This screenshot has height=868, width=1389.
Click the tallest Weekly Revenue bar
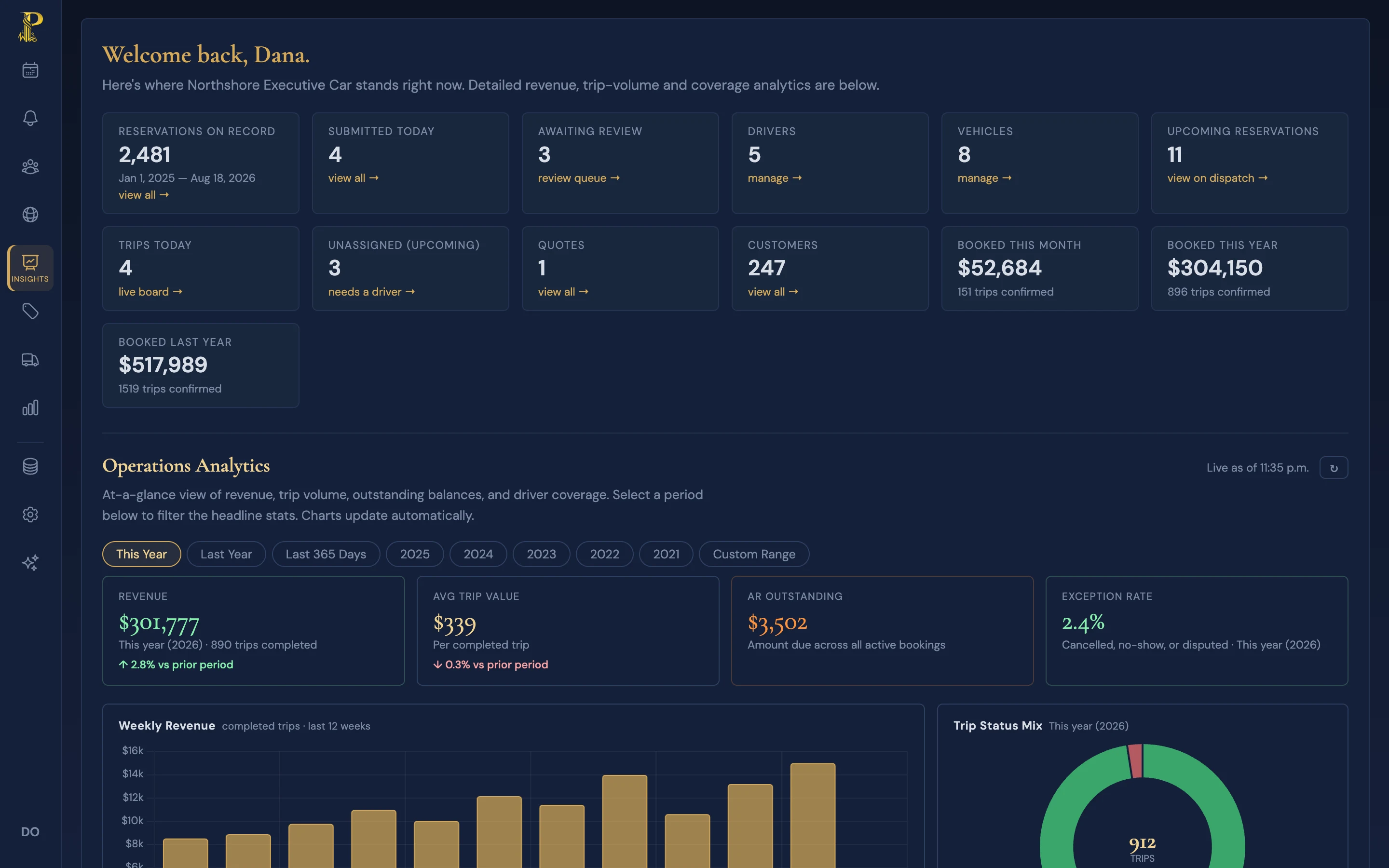click(813, 815)
